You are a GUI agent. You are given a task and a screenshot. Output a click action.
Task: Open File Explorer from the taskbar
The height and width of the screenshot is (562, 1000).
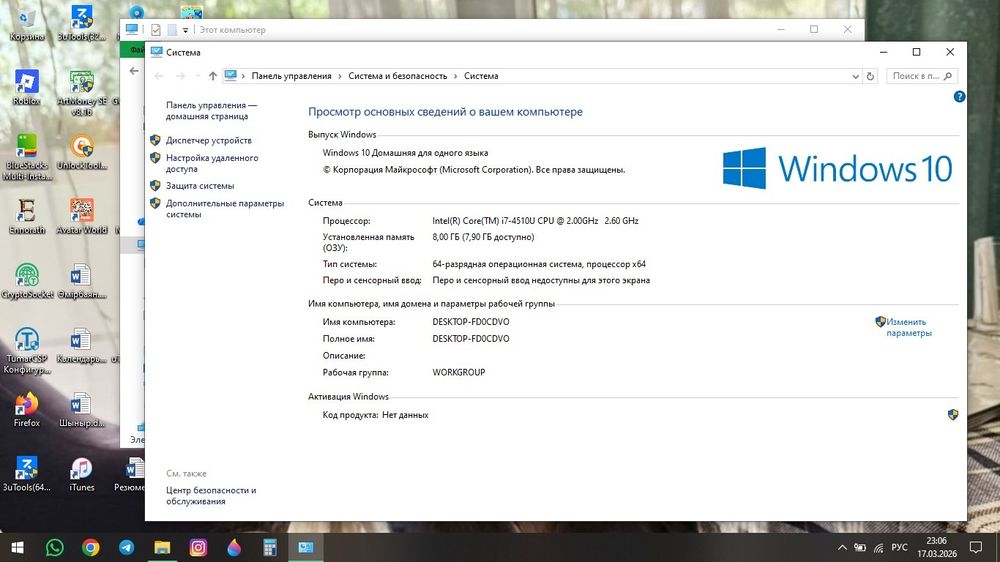coord(162,547)
